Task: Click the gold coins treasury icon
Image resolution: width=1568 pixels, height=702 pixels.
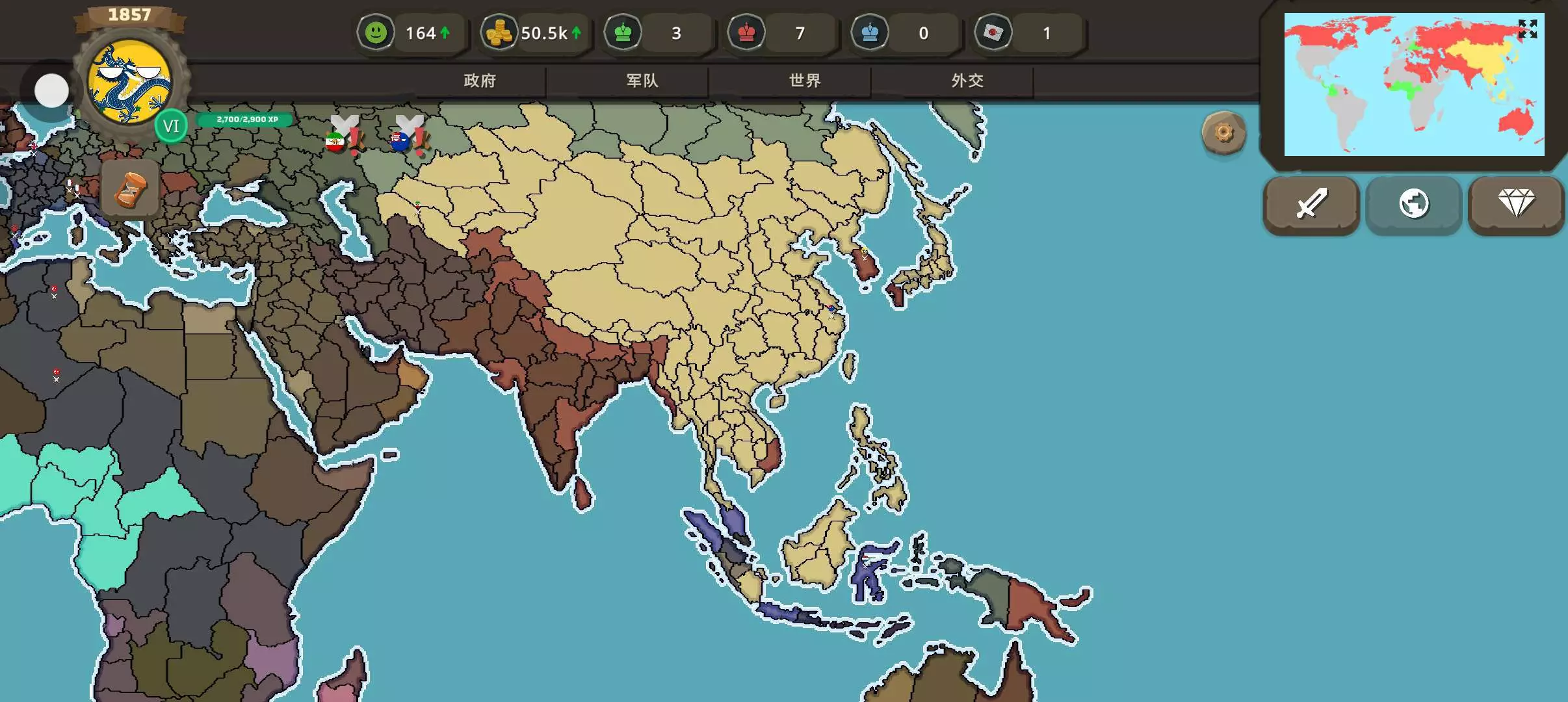Action: (x=499, y=32)
